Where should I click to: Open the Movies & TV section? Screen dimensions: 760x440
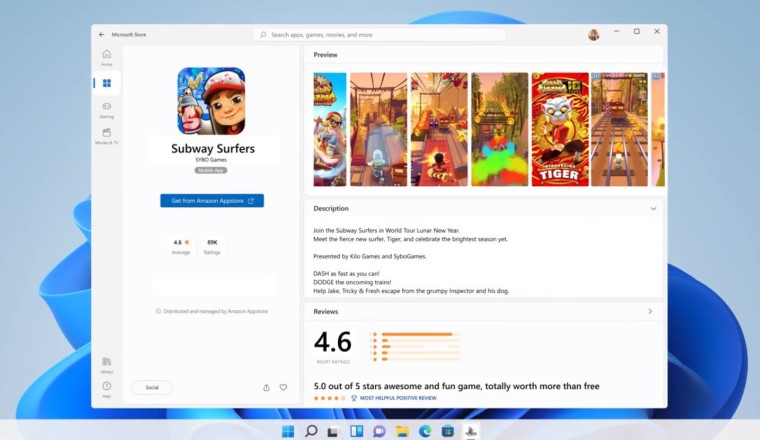pyautogui.click(x=107, y=136)
